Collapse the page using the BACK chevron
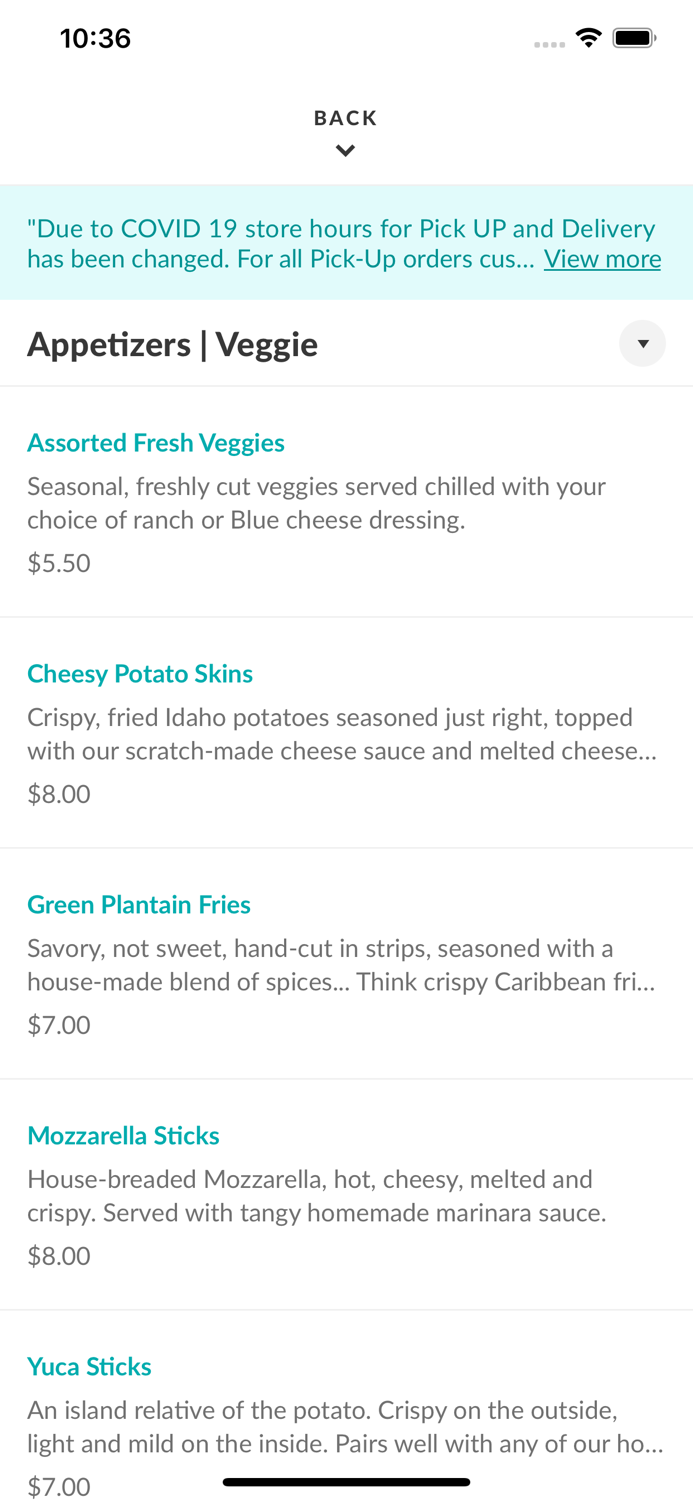Image resolution: width=693 pixels, height=1500 pixels. click(345, 149)
